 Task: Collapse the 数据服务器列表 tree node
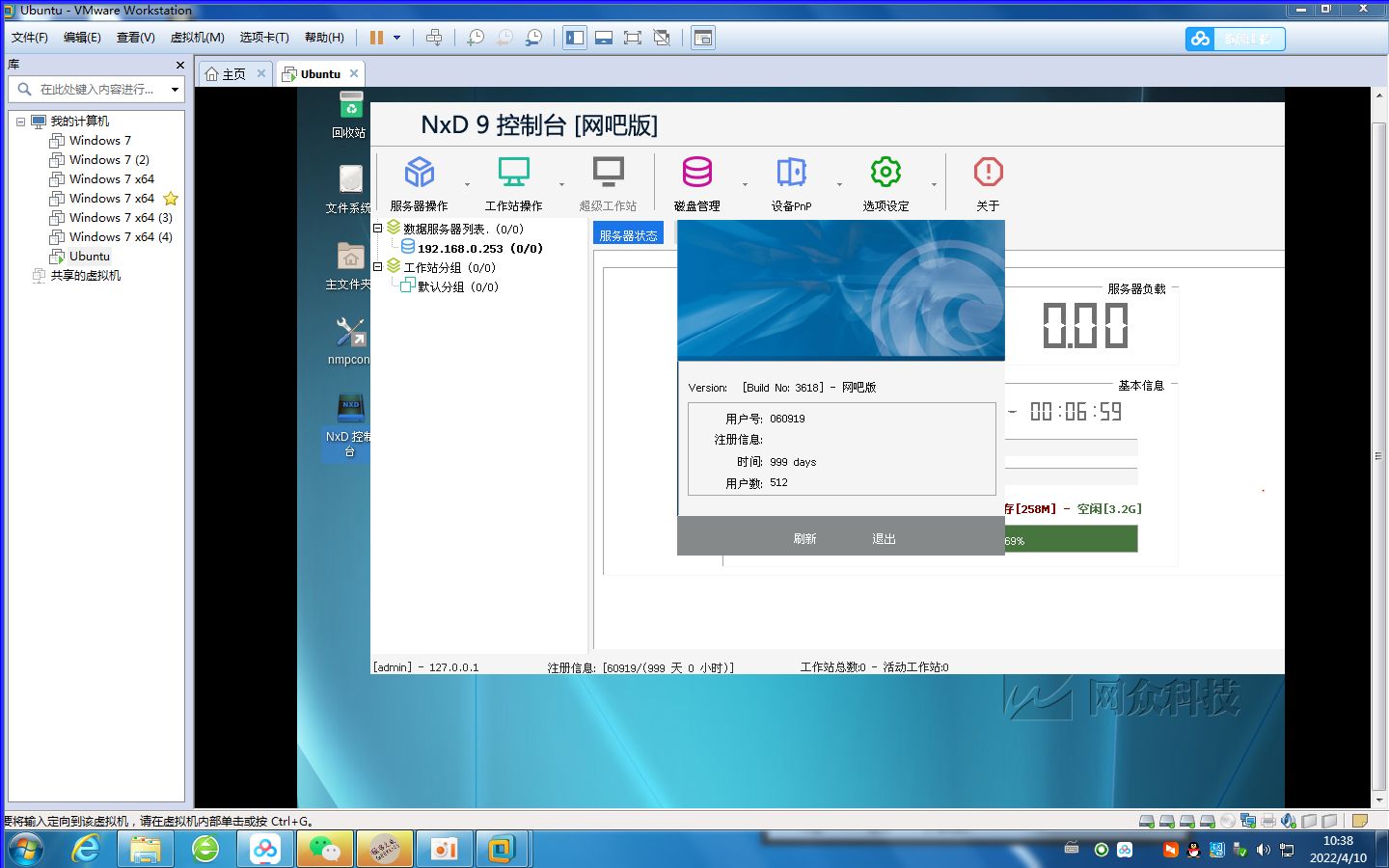[x=378, y=229]
